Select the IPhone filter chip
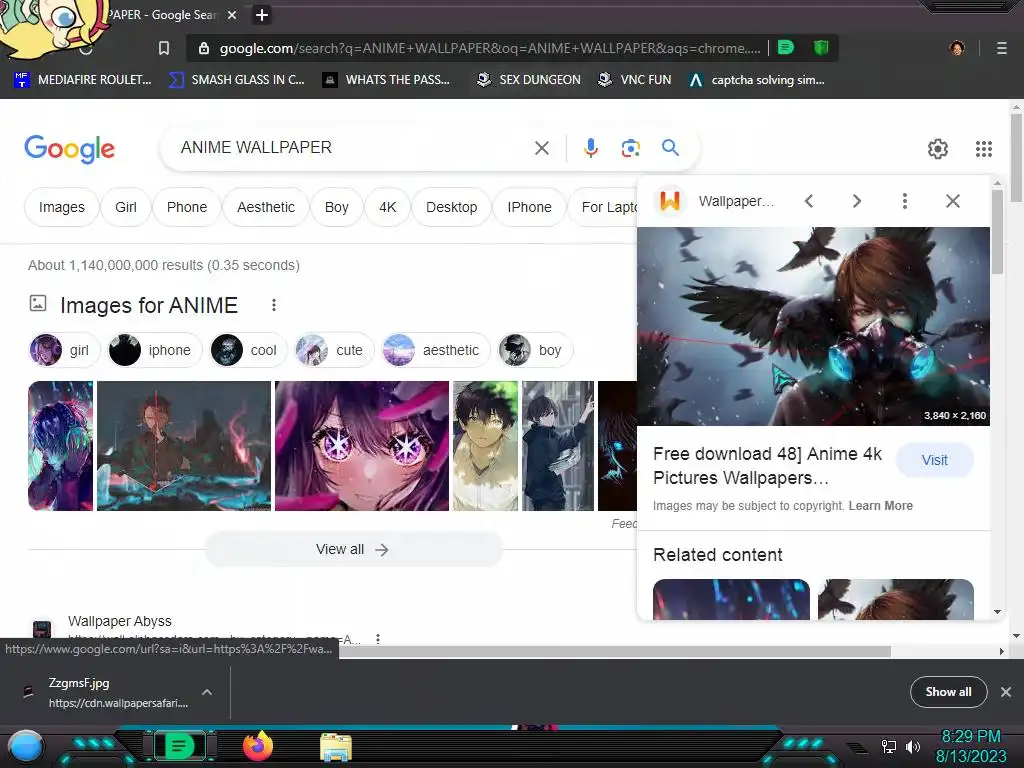Viewport: 1024px width, 768px height. pyautogui.click(x=529, y=207)
